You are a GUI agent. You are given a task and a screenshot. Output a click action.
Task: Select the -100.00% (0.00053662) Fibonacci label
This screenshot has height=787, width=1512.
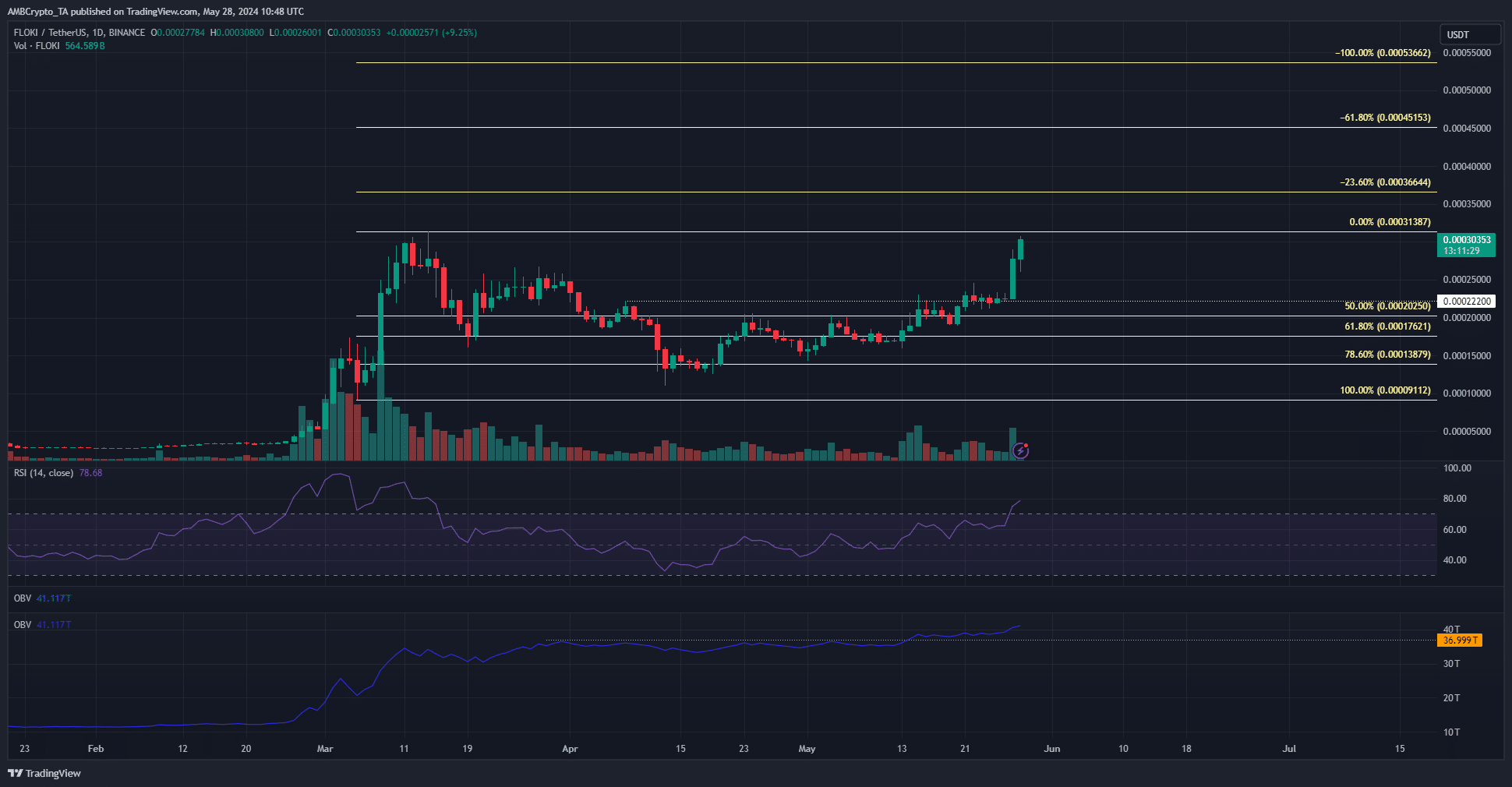[x=1383, y=53]
